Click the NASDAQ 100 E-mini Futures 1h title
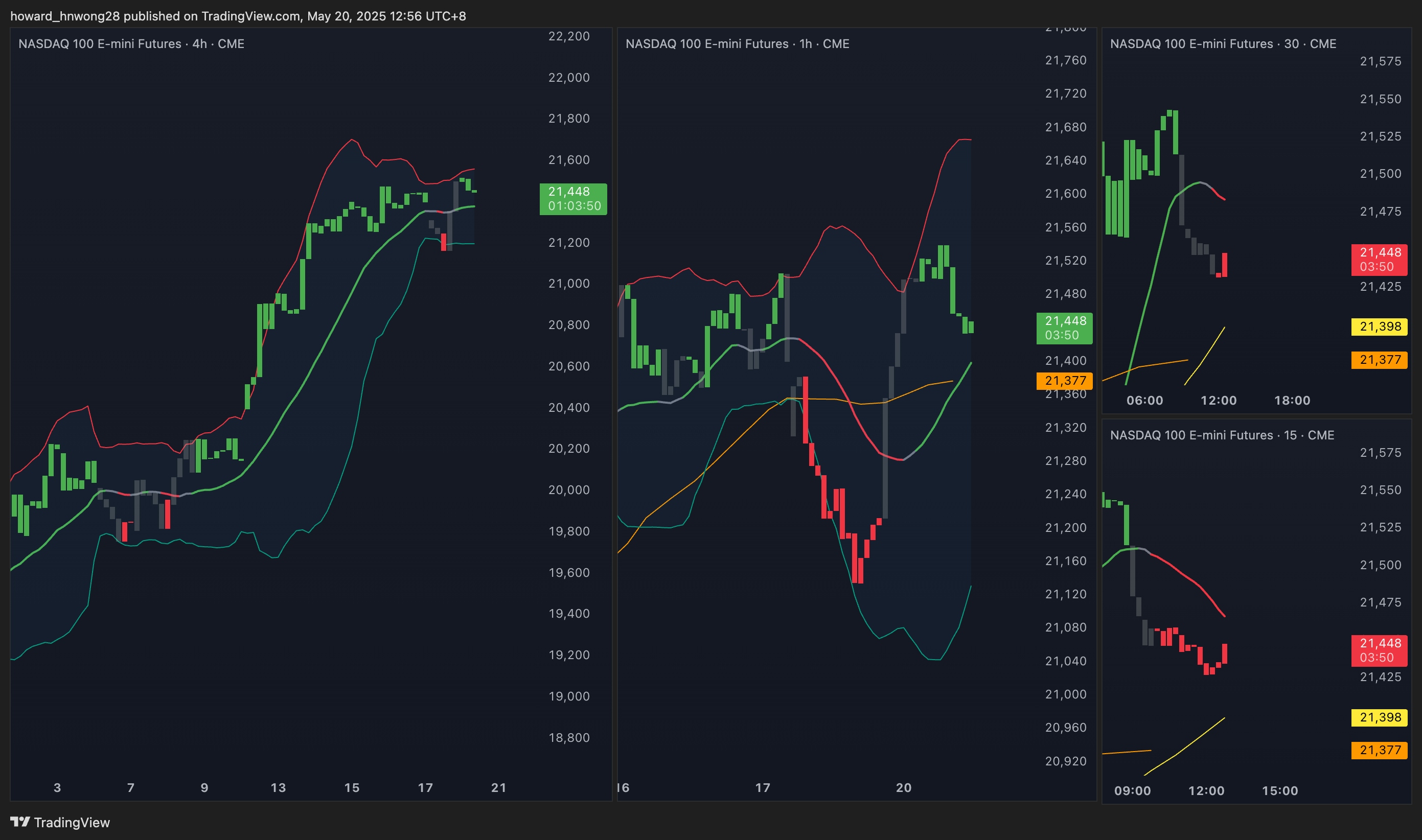Viewport: 1422px width, 840px height. pyautogui.click(x=737, y=43)
